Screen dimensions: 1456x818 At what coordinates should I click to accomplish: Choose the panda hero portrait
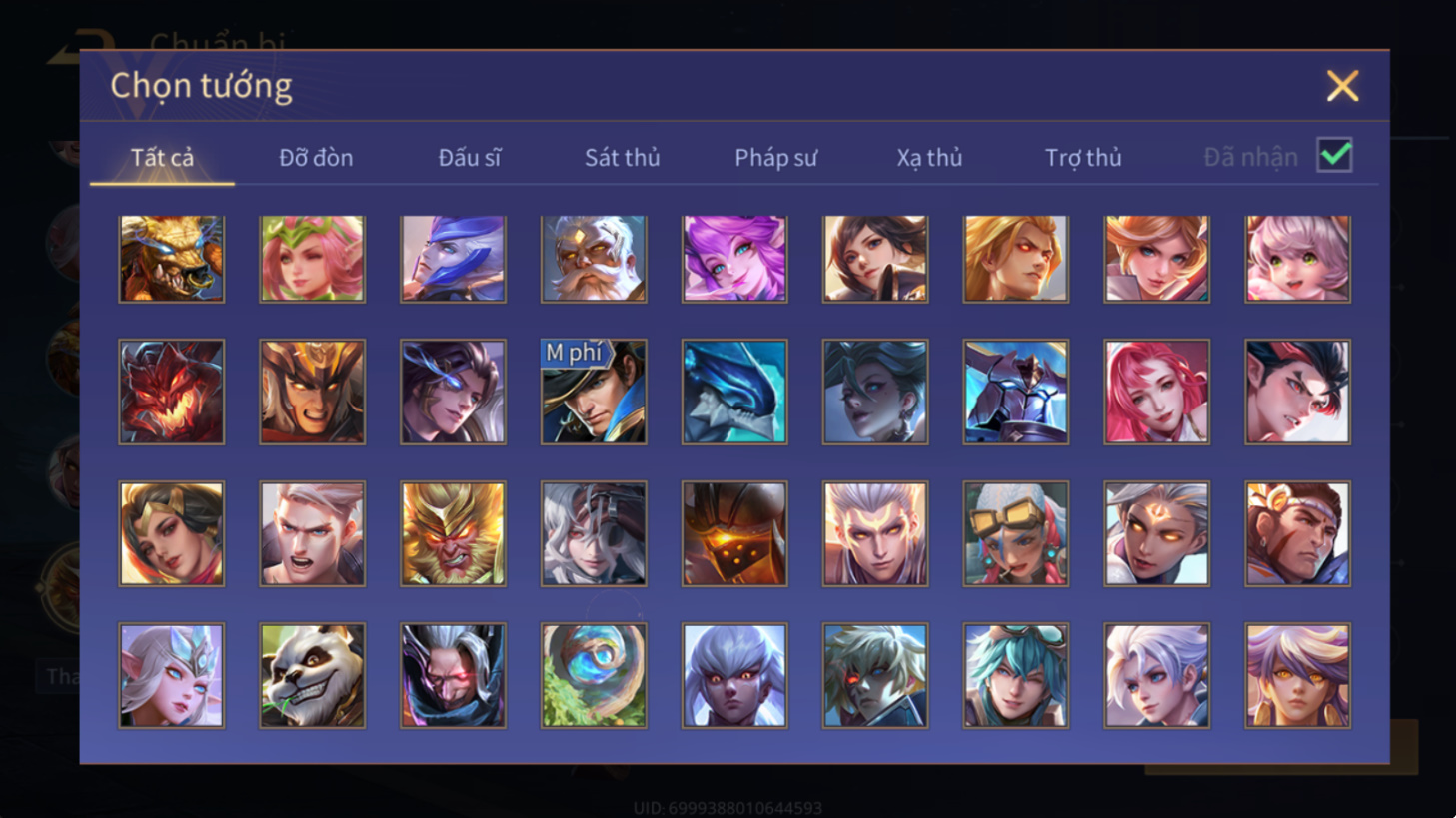(313, 675)
